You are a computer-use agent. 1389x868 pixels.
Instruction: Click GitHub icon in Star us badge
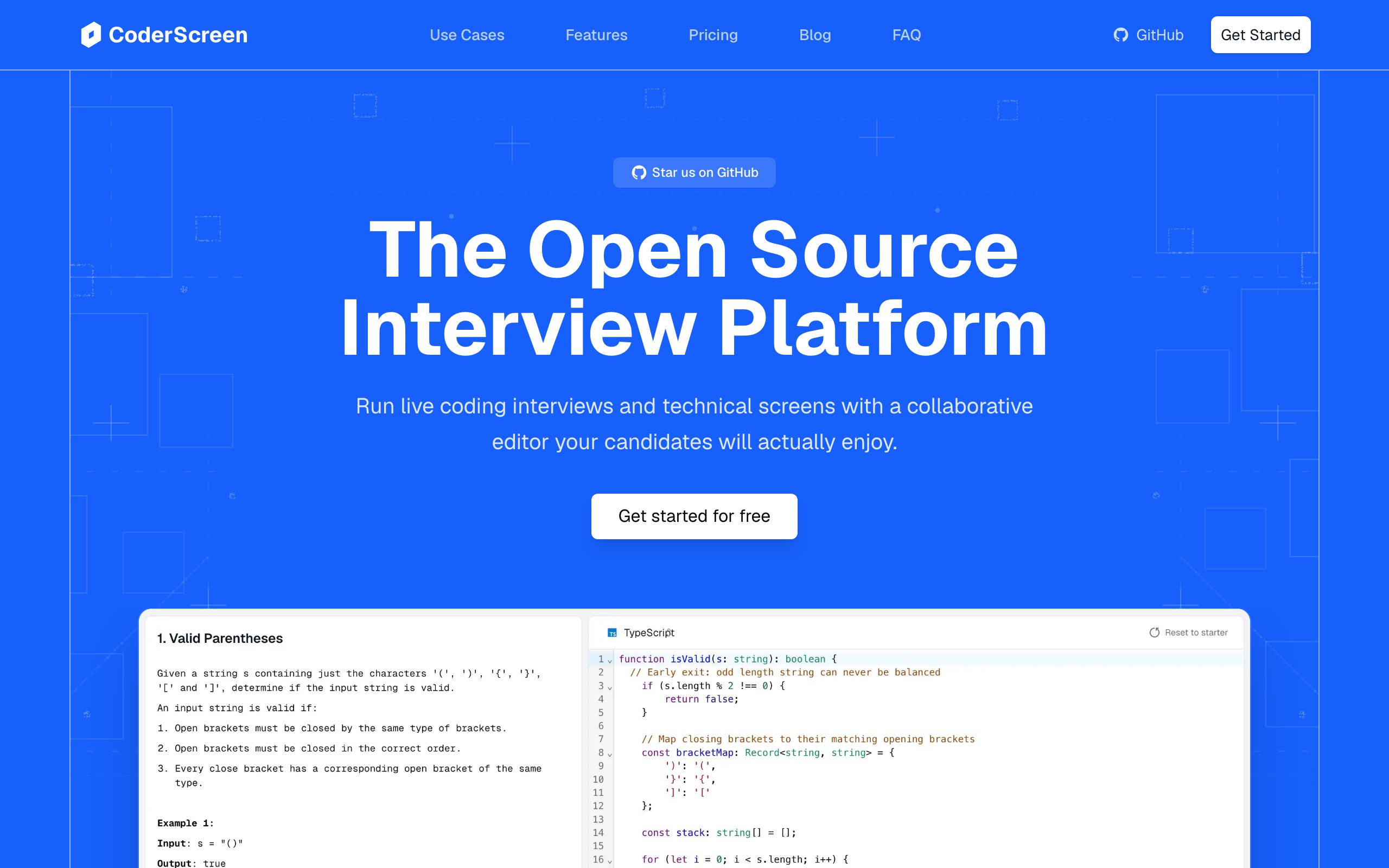pos(639,173)
